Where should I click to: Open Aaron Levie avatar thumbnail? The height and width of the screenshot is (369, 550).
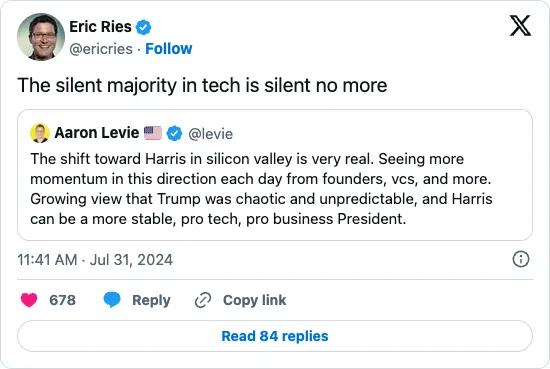(x=40, y=133)
